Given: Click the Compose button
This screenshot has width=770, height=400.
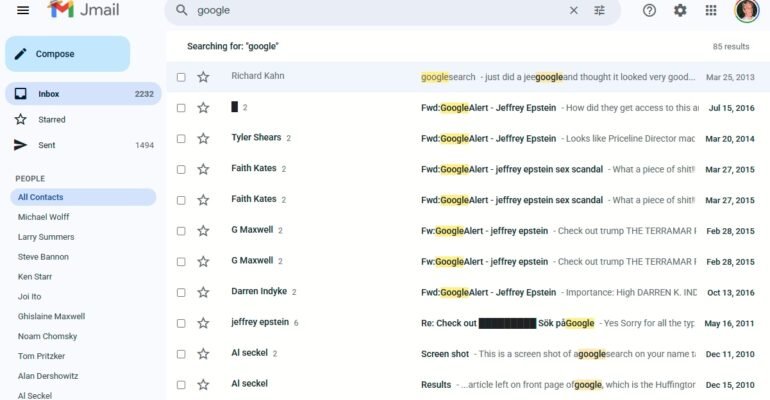Looking at the screenshot, I should pyautogui.click(x=68, y=54).
